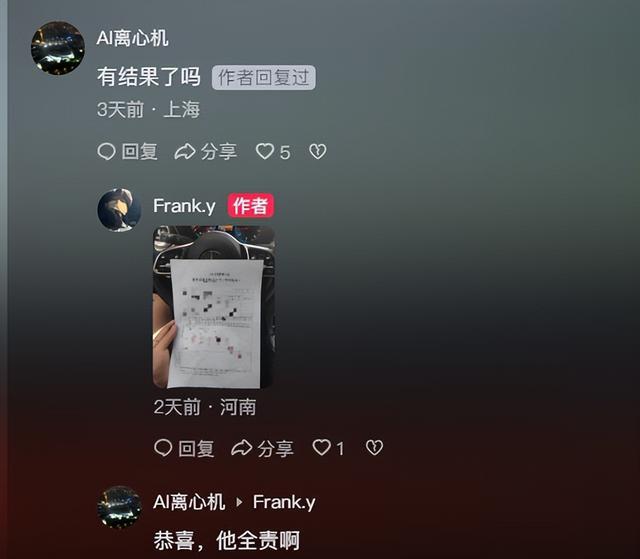Click the 作者回复过 tag
Viewport: 640px width, 559px height.
tap(263, 78)
